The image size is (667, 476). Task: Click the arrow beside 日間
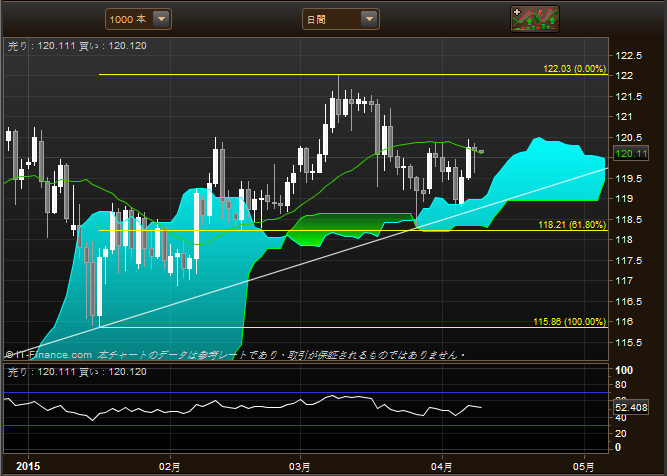coord(369,19)
